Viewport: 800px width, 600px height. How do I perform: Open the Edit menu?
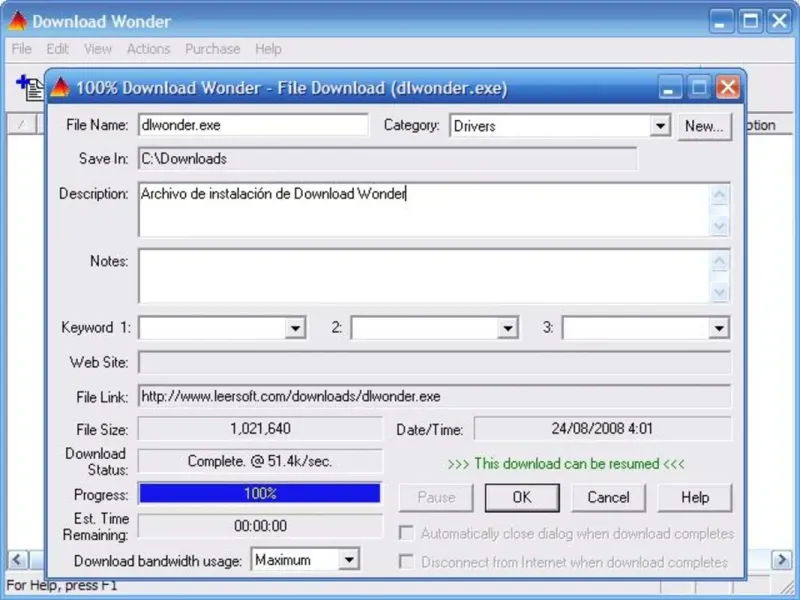pyautogui.click(x=57, y=49)
